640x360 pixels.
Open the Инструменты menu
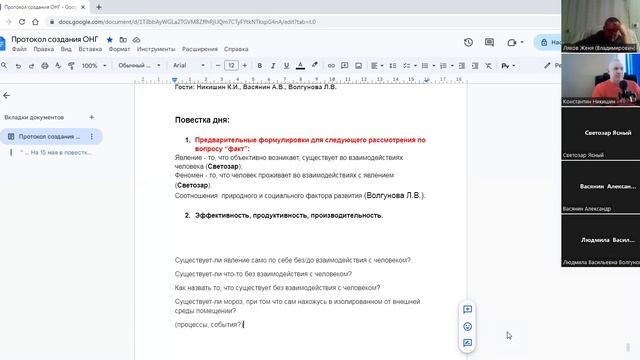(156, 49)
